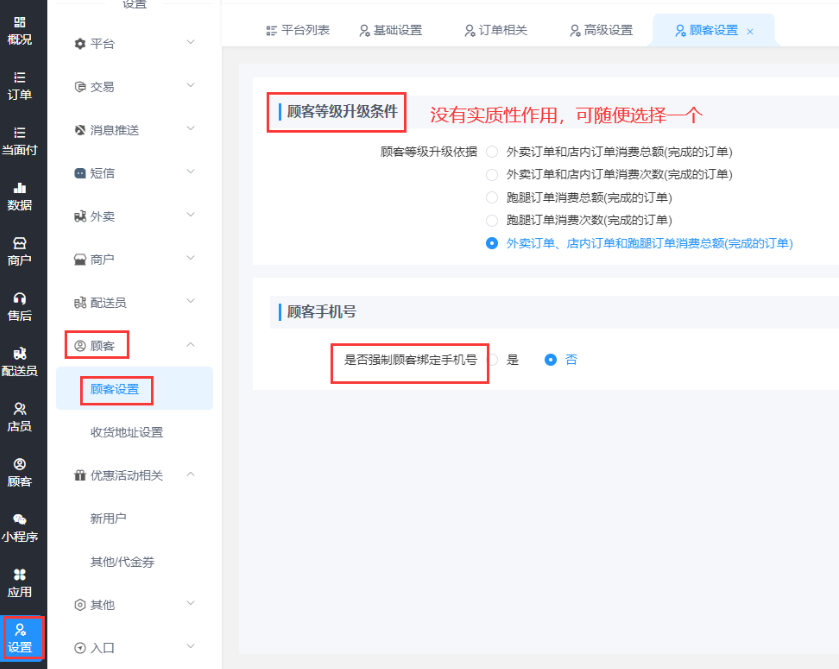Choose 是 for forcing phone binding
Screen dimensions: 839x669
click(x=493, y=360)
